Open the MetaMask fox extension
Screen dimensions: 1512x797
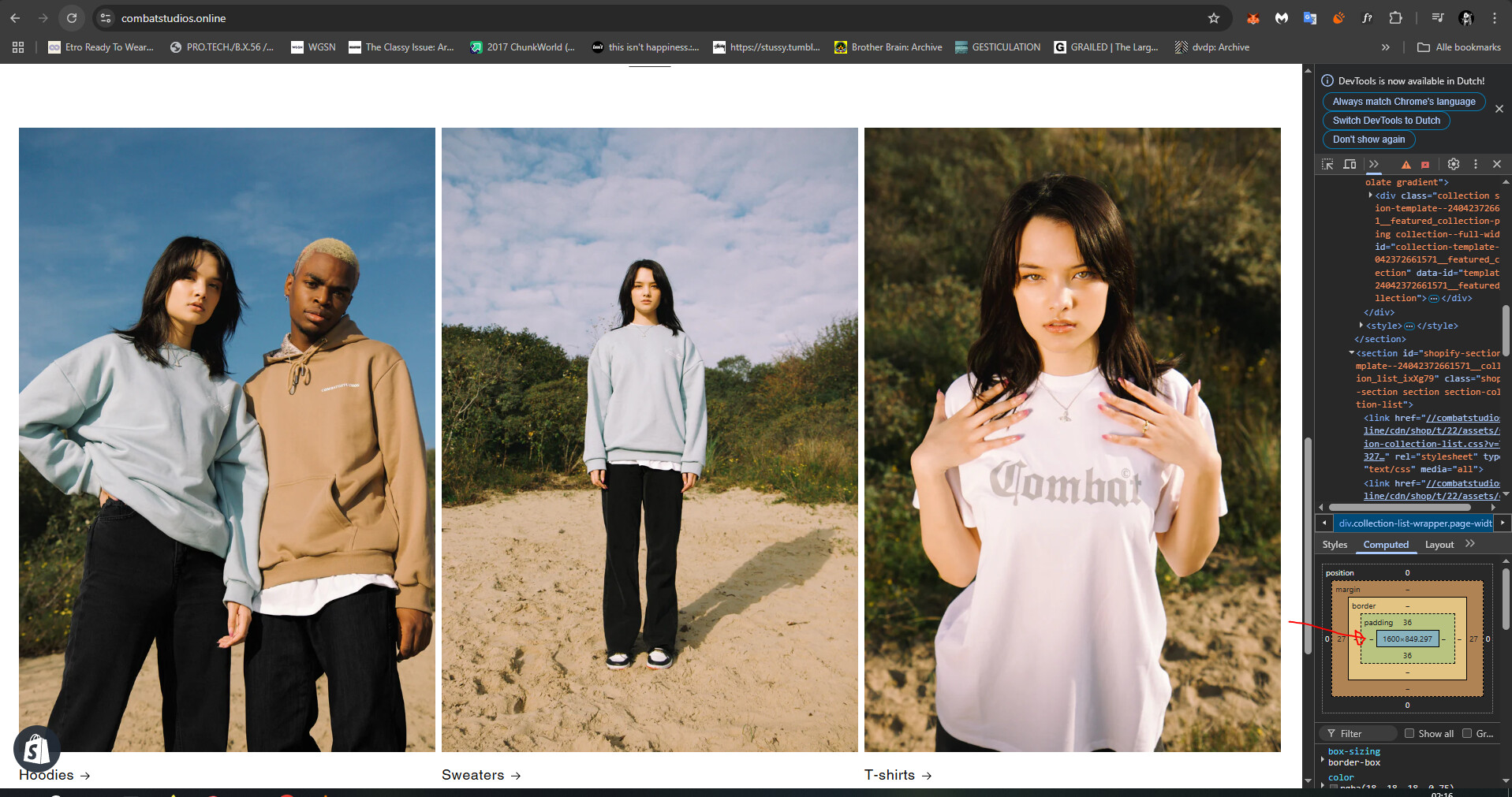[1253, 18]
